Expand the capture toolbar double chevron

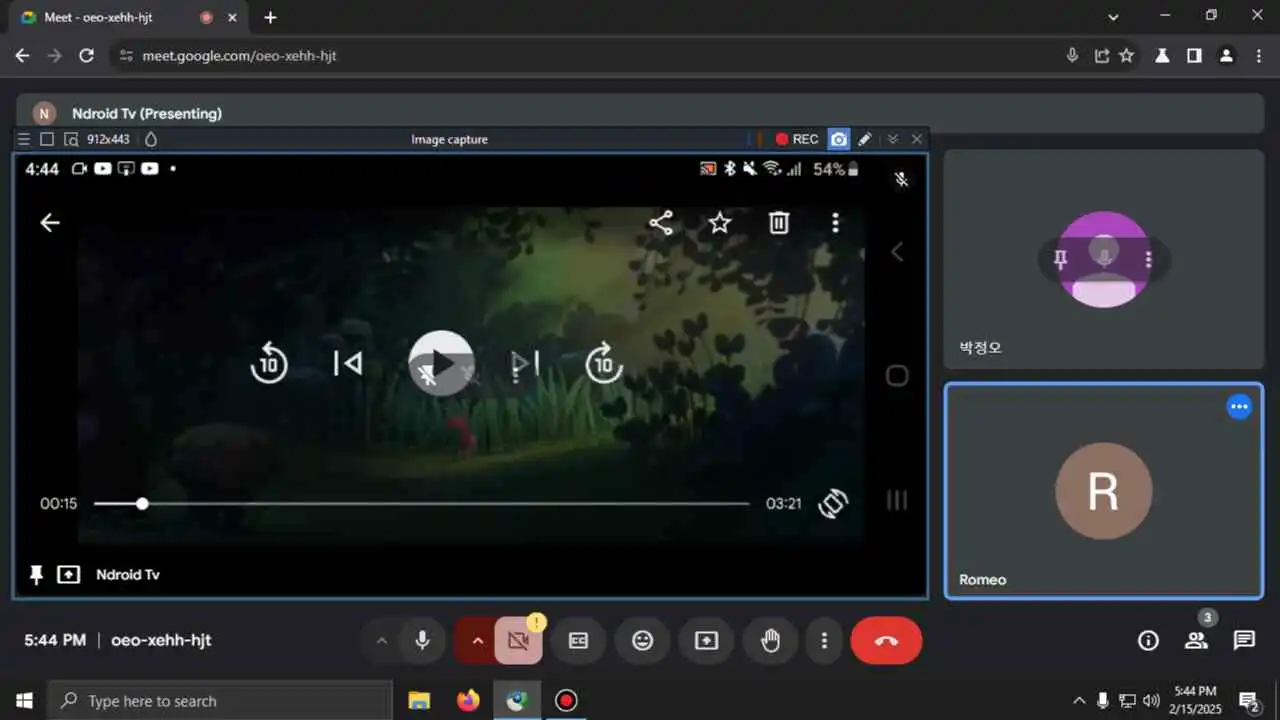coord(893,139)
